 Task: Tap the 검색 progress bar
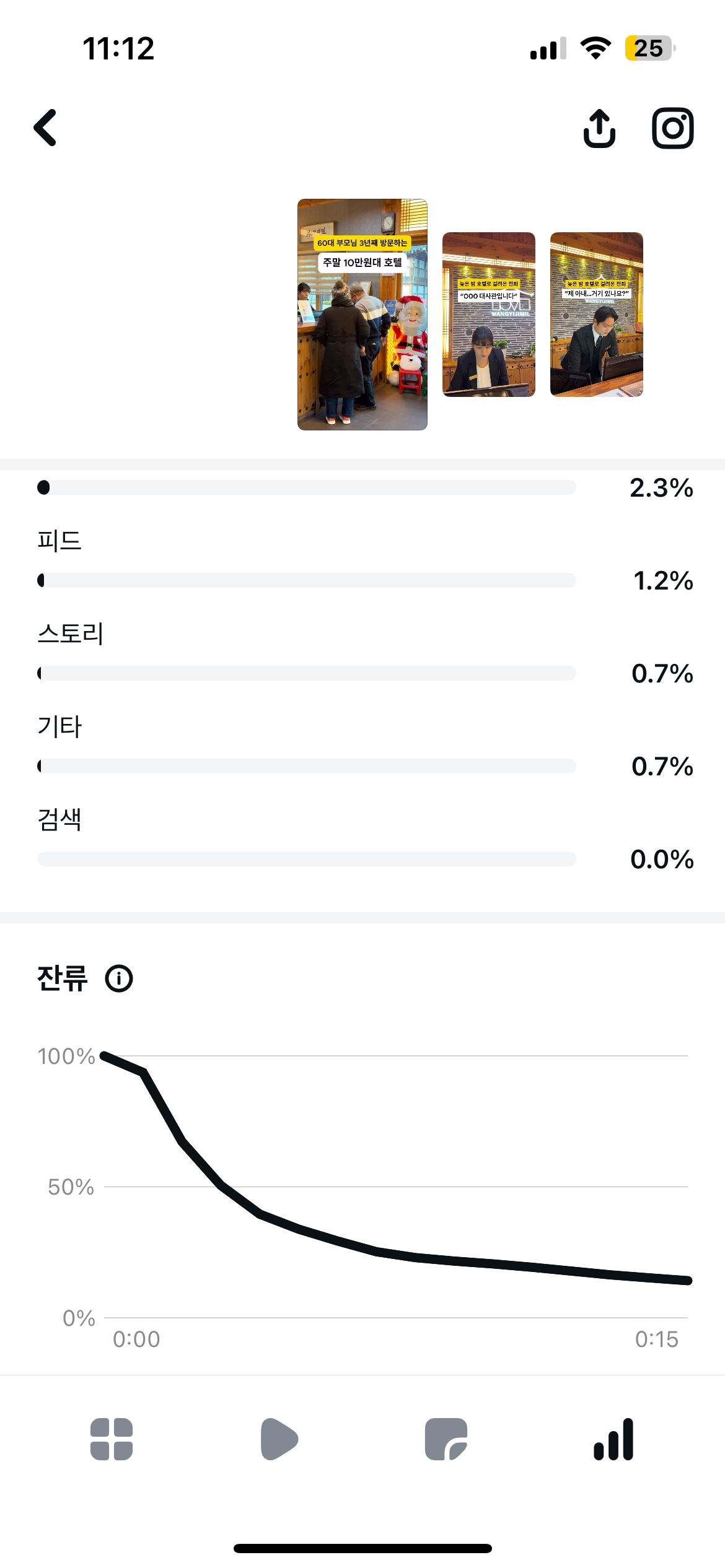tap(307, 859)
